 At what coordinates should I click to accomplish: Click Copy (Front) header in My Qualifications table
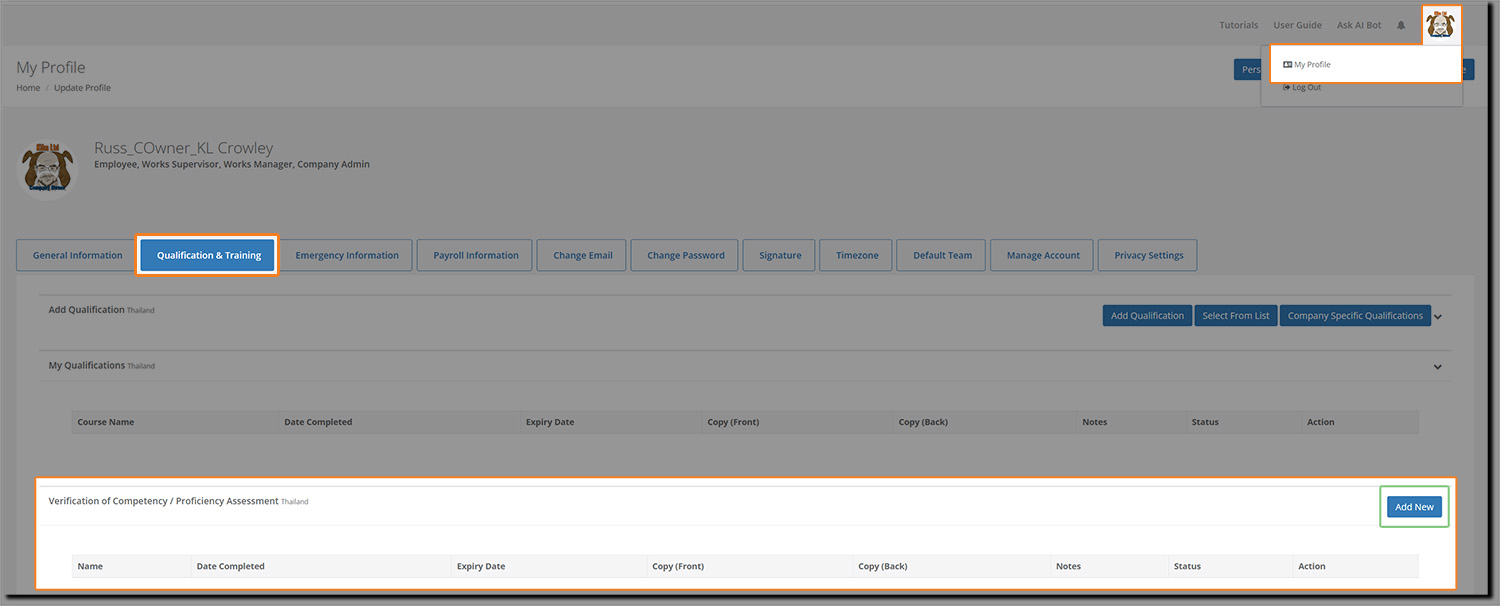click(x=733, y=422)
